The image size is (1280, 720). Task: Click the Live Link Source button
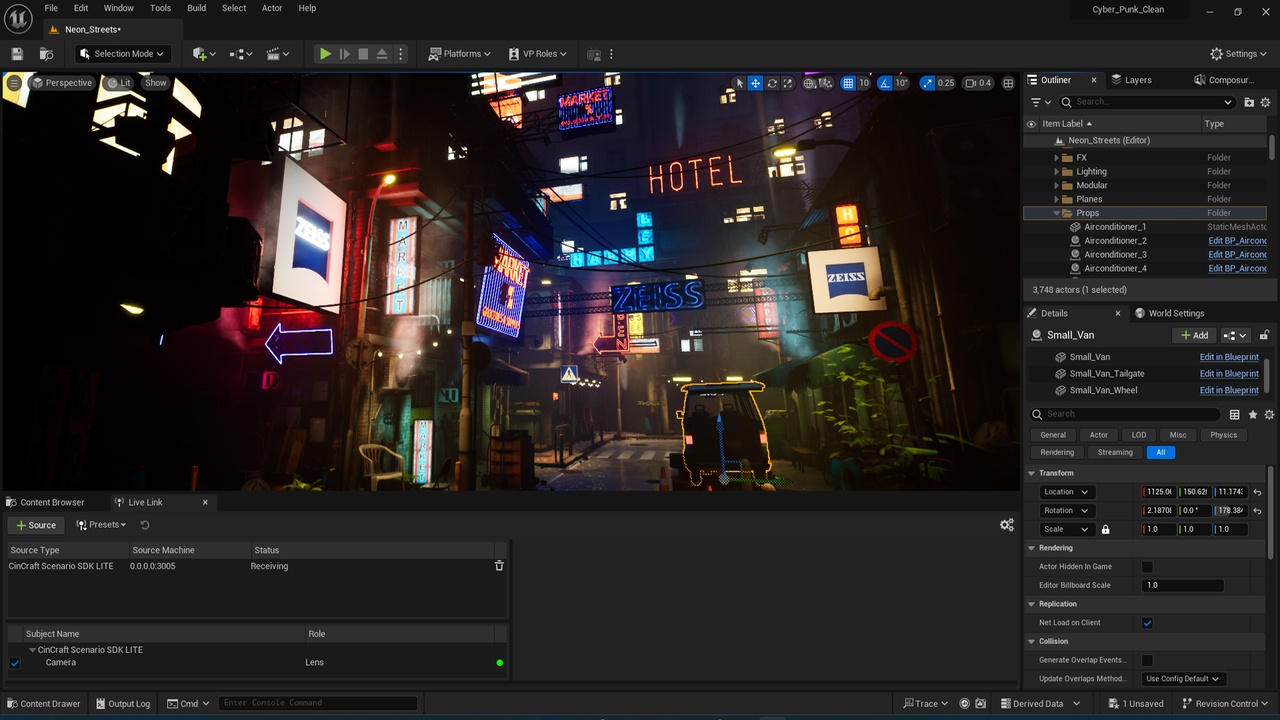coord(36,525)
